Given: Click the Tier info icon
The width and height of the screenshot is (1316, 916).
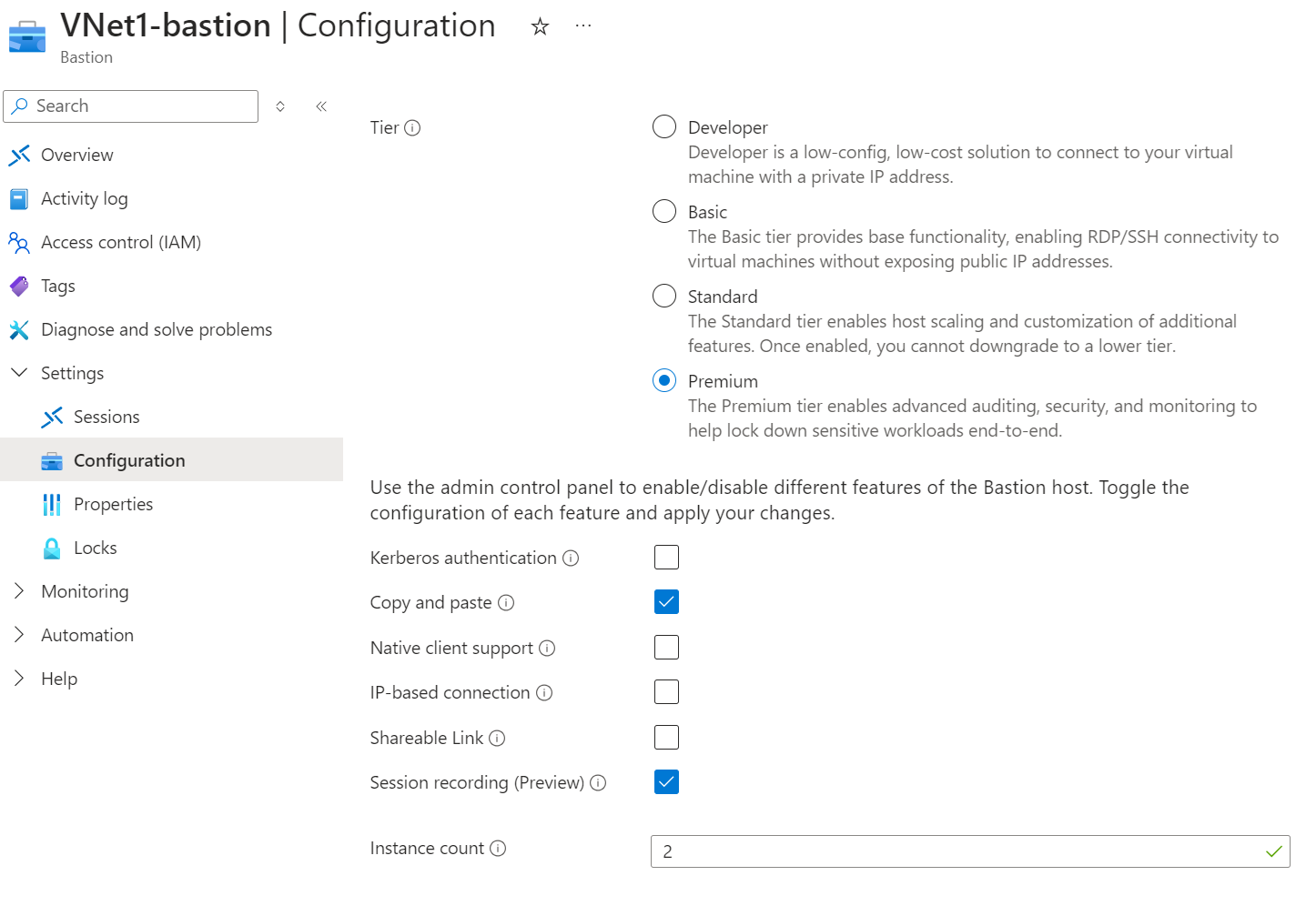Looking at the screenshot, I should point(412,128).
